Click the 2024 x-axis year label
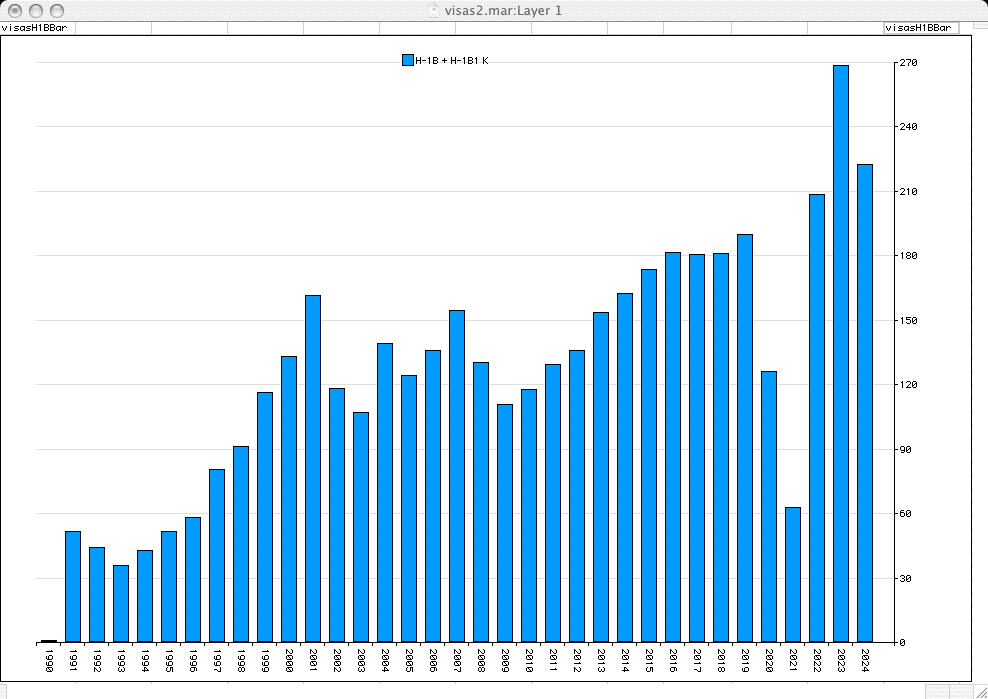 click(865, 660)
